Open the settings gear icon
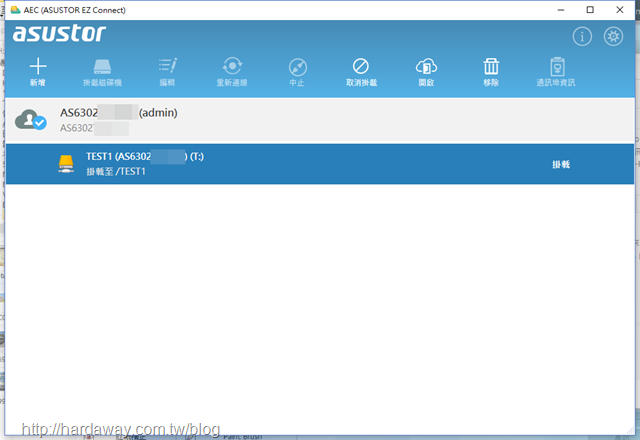This screenshot has height=440, width=640. [613, 36]
